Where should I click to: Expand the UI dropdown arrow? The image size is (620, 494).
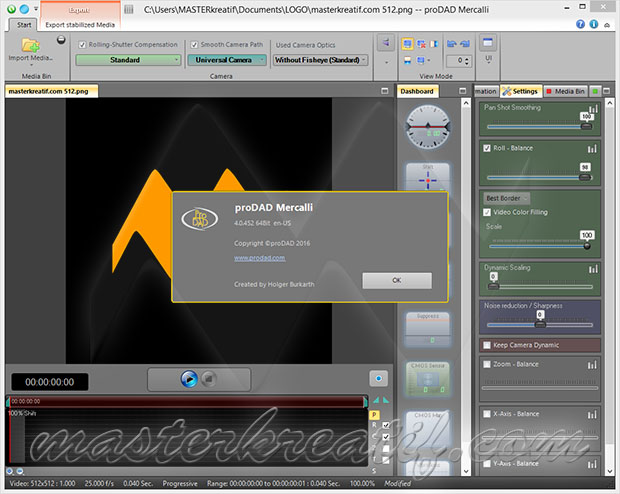pos(488,64)
